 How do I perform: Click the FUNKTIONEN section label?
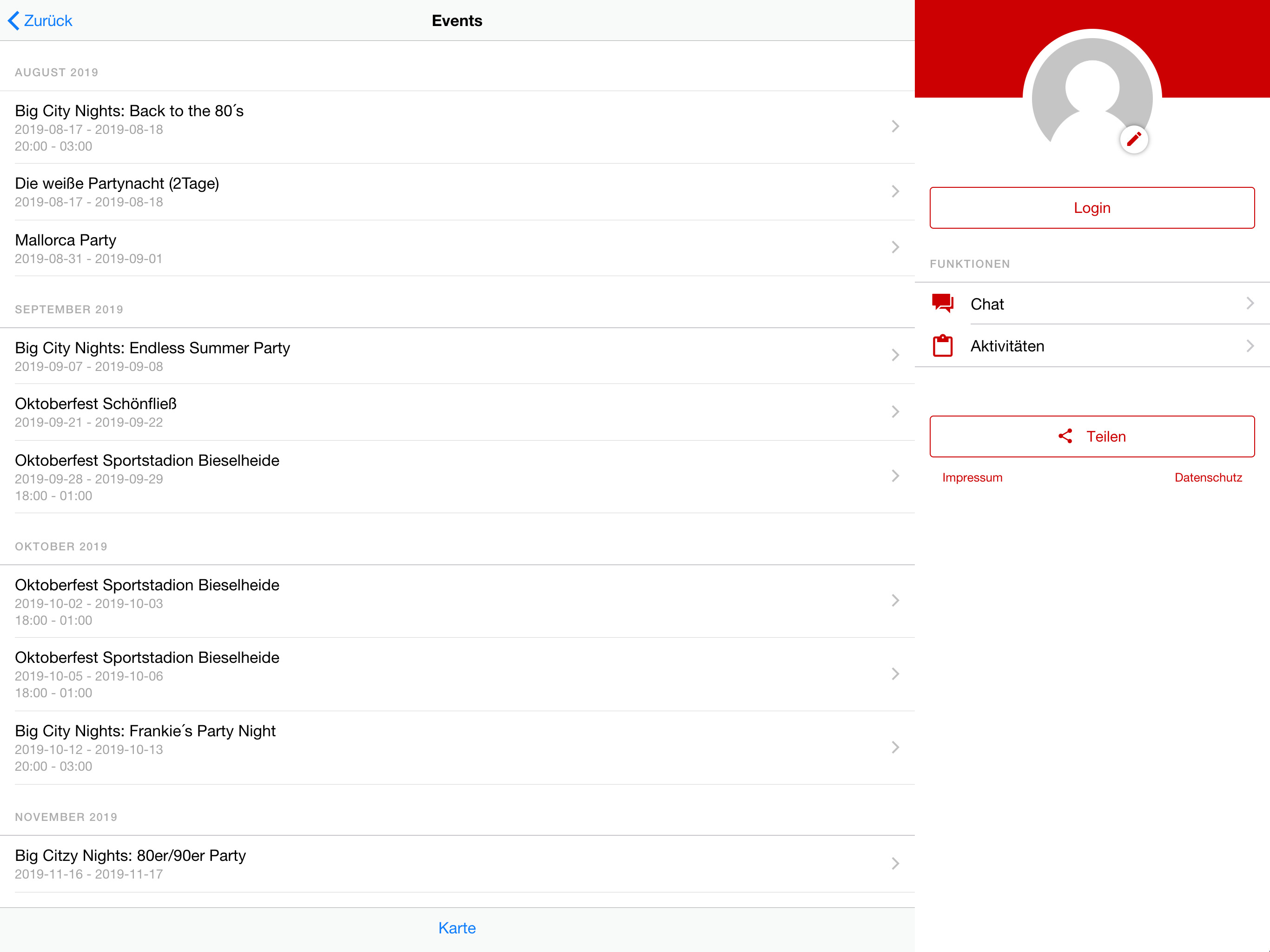970,264
